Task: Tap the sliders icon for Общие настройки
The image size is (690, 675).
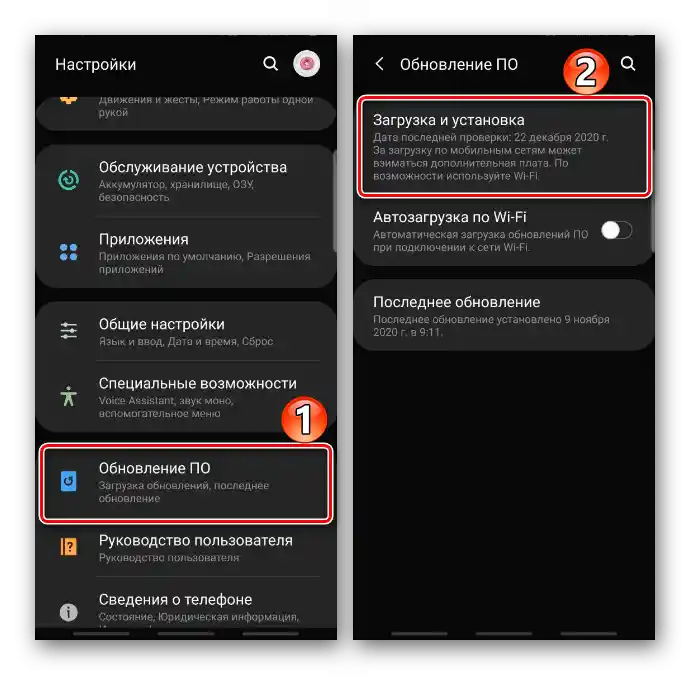Action: [69, 331]
